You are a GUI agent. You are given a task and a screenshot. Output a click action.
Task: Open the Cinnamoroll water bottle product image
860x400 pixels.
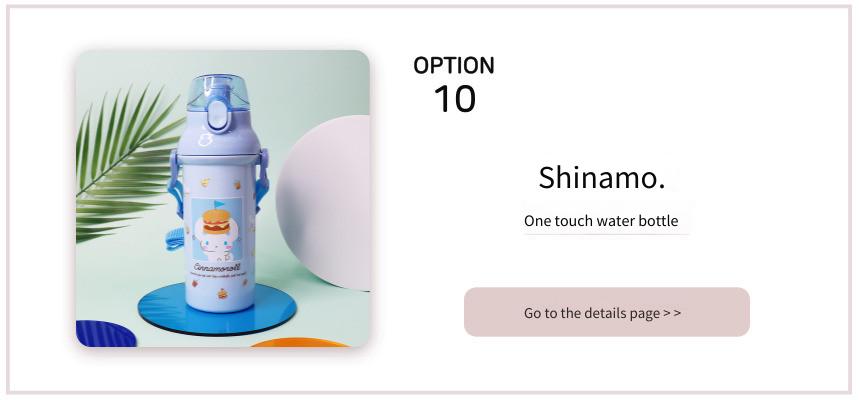tap(223, 199)
